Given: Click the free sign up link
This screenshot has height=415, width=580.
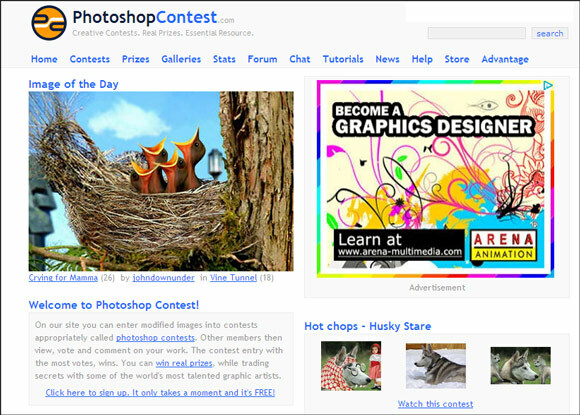Looking at the screenshot, I should pos(160,393).
